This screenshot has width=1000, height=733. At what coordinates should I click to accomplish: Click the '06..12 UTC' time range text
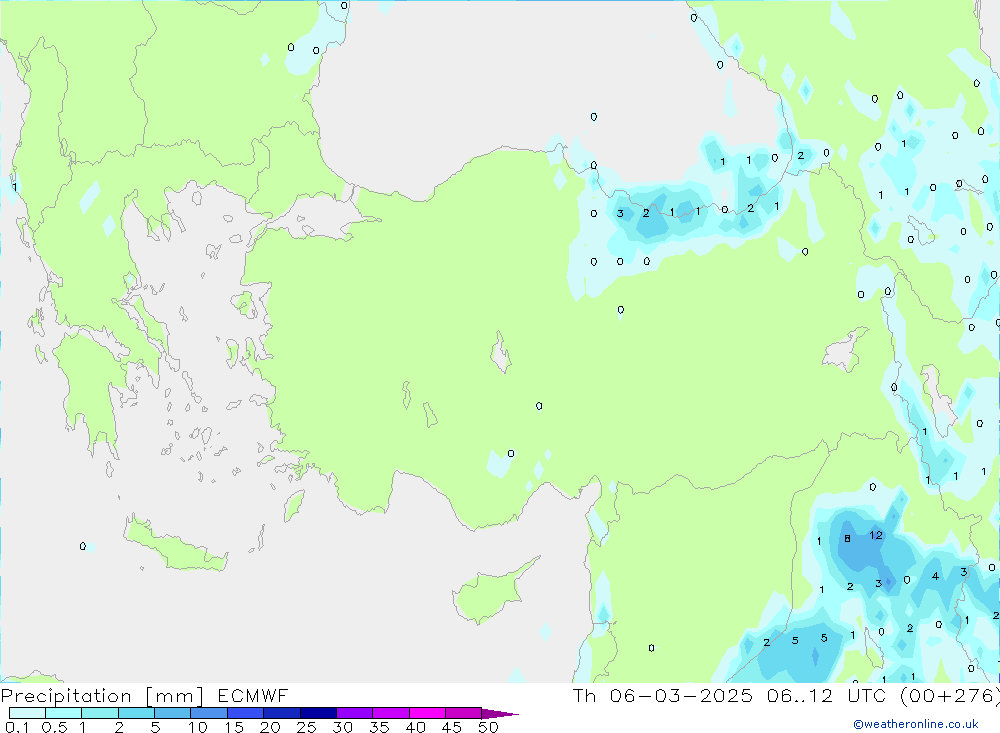click(828, 695)
